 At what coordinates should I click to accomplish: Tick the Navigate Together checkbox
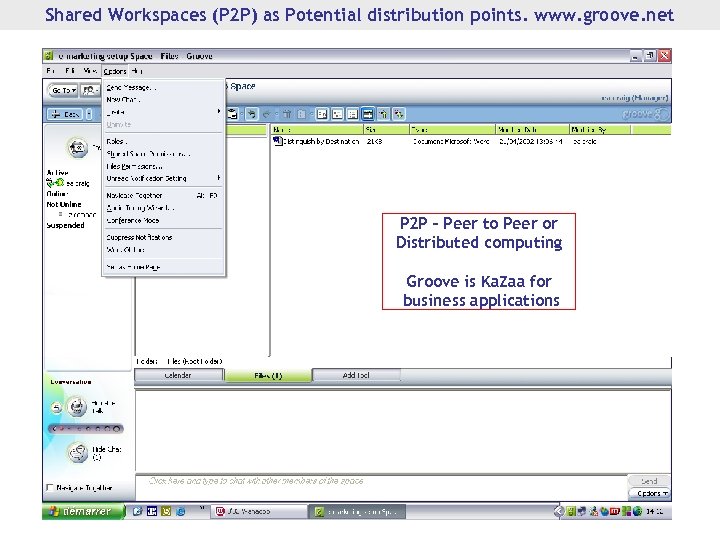[x=50, y=488]
